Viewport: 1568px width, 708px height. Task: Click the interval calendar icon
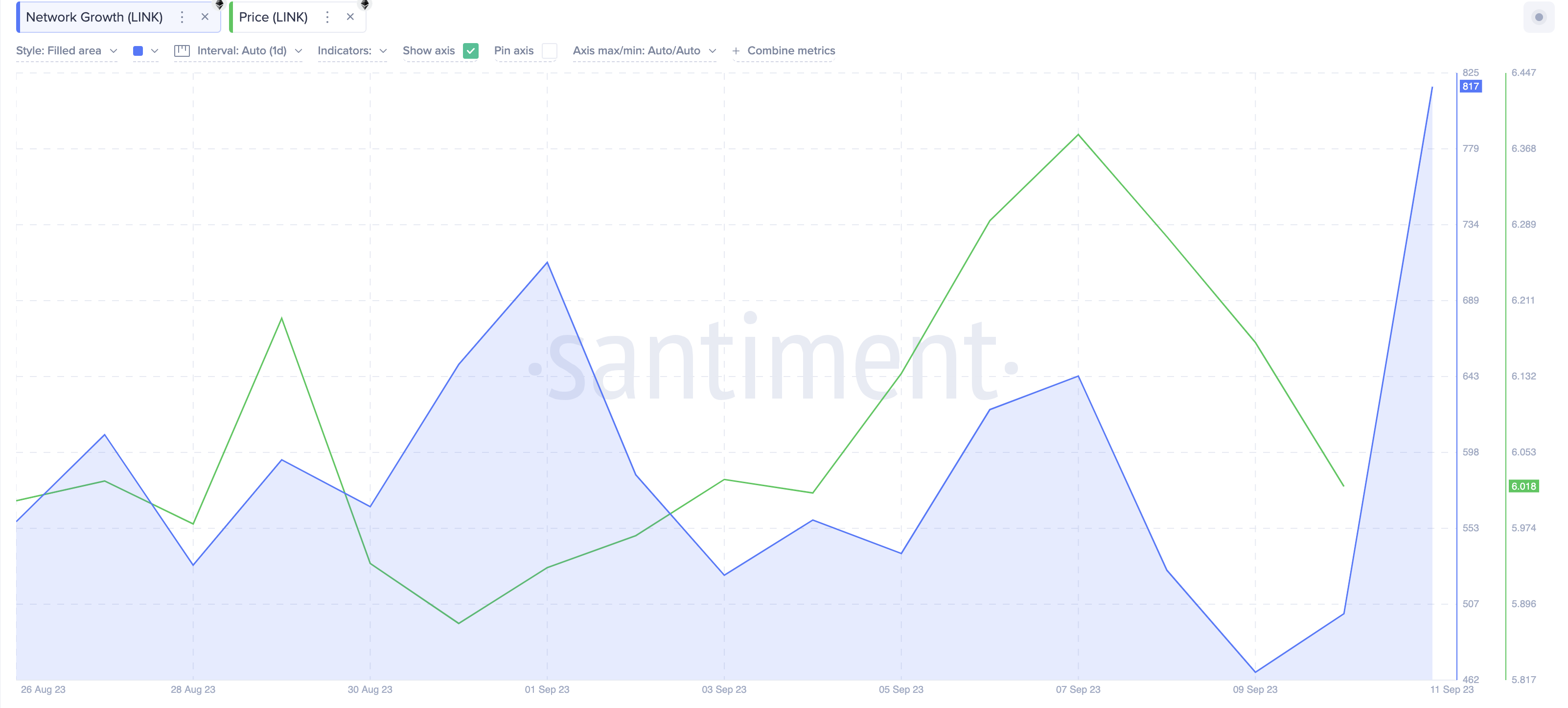182,51
